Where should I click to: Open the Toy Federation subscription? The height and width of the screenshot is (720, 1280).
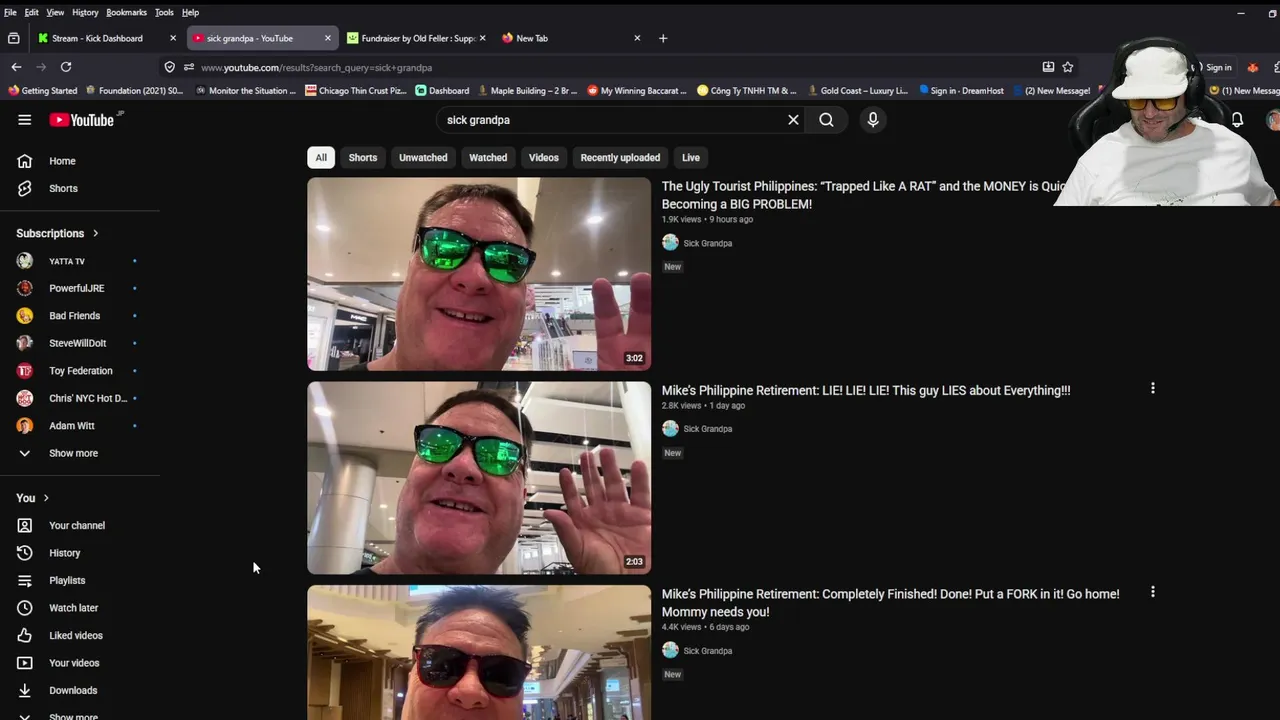(80, 371)
